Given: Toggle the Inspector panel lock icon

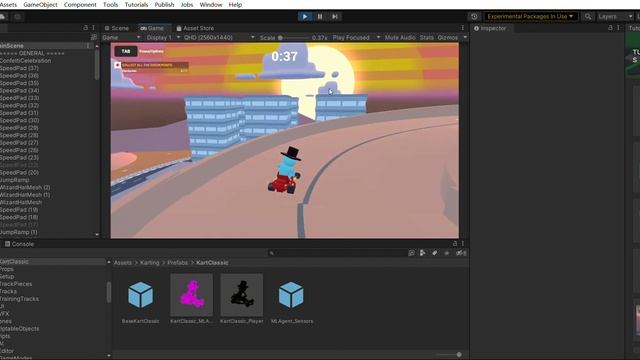Looking at the screenshot, I should click(x=610, y=28).
